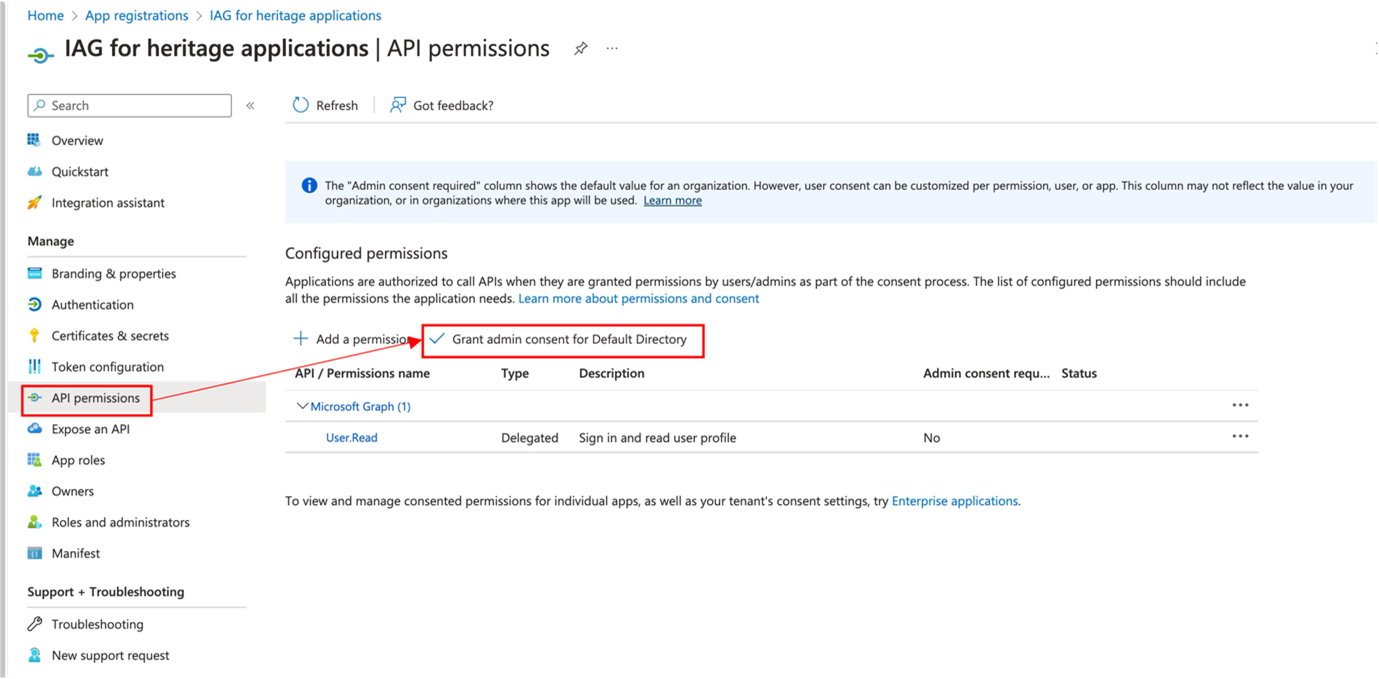Click the Token configuration bars icon
This screenshot has width=1379, height=679.
coord(34,366)
